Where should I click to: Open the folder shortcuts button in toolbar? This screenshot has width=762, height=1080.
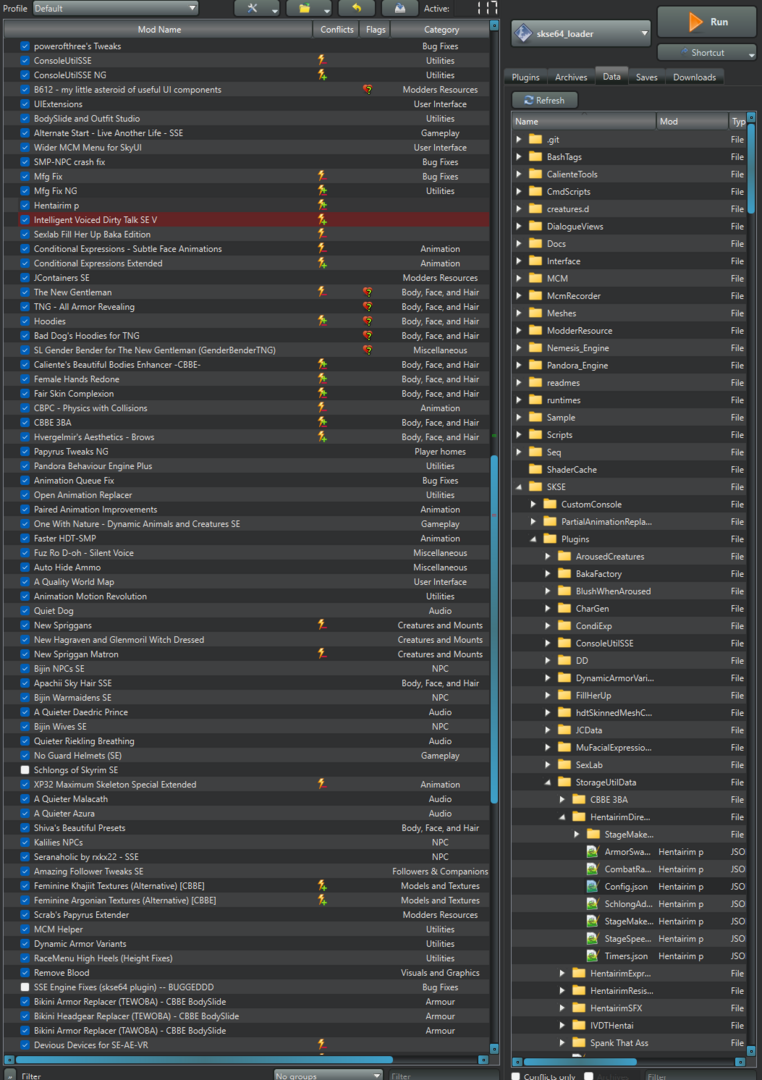point(309,8)
